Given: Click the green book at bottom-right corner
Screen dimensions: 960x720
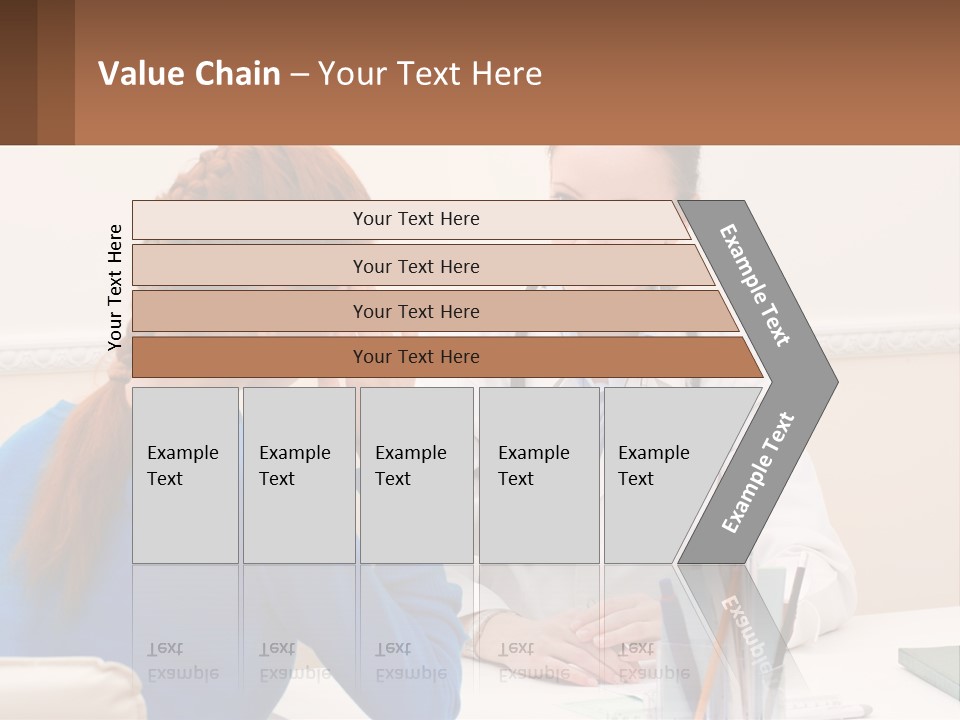Looking at the screenshot, I should pos(930,660).
